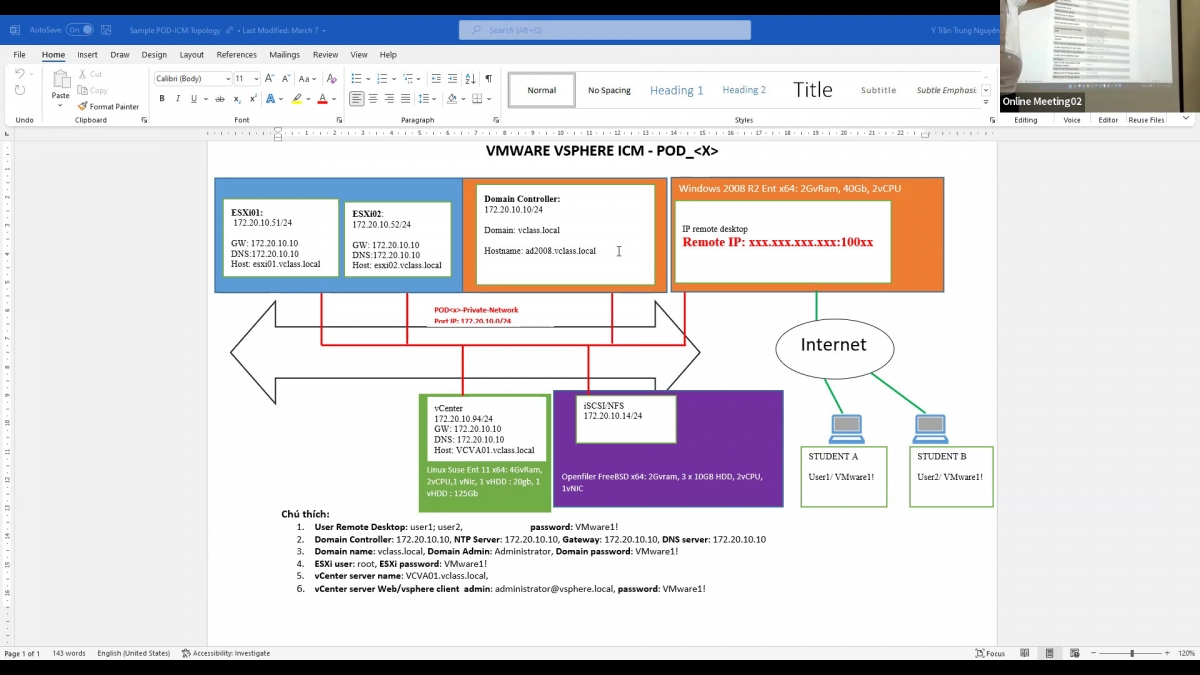Switch to the Layout tab
Viewport: 1200px width, 675px height.
[x=191, y=55]
